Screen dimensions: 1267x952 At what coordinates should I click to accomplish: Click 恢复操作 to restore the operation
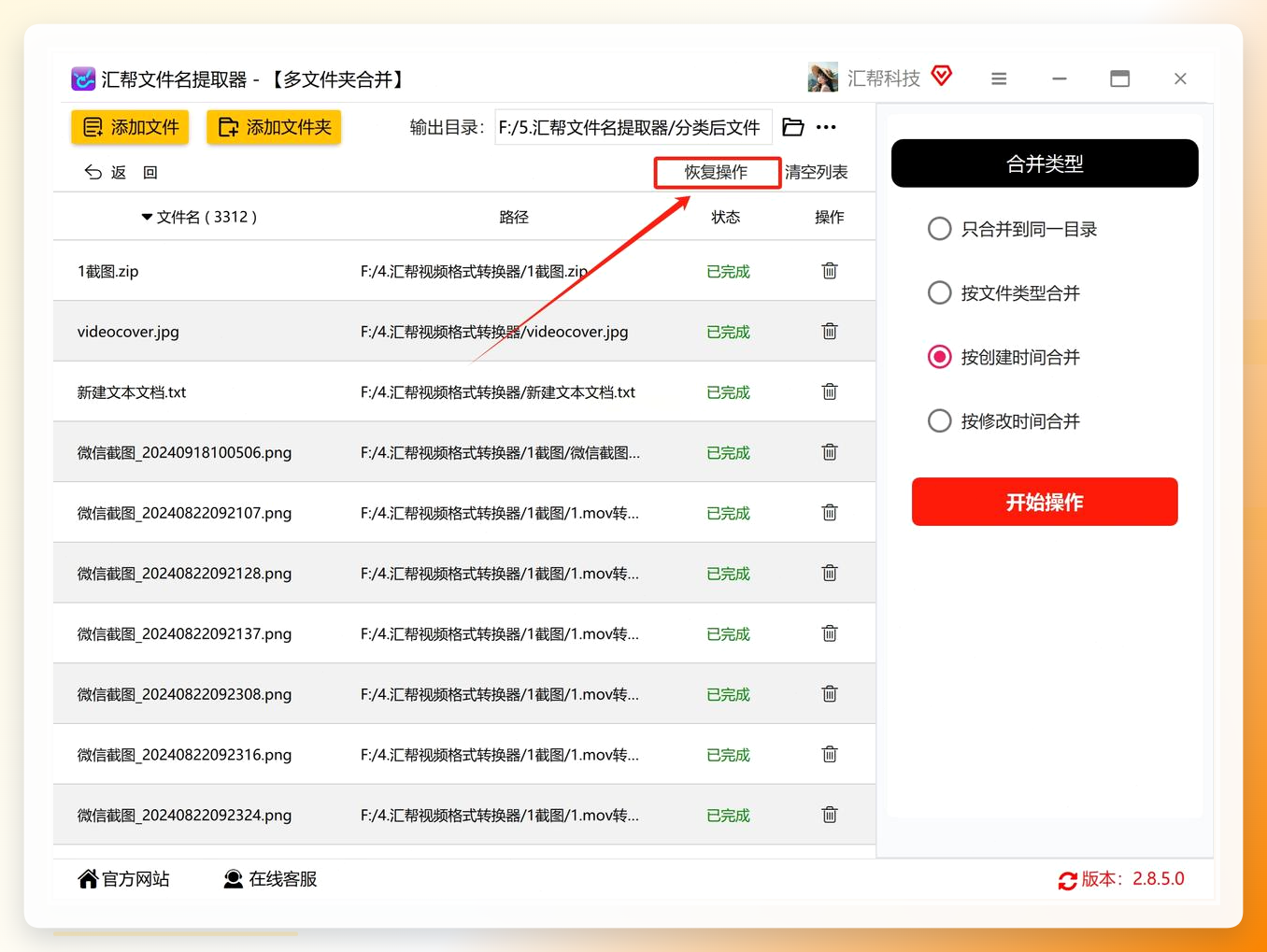coord(717,172)
